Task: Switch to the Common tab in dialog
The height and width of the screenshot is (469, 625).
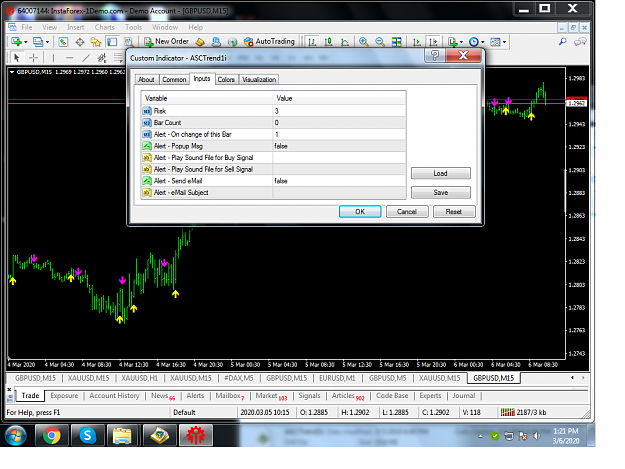Action: click(x=174, y=79)
